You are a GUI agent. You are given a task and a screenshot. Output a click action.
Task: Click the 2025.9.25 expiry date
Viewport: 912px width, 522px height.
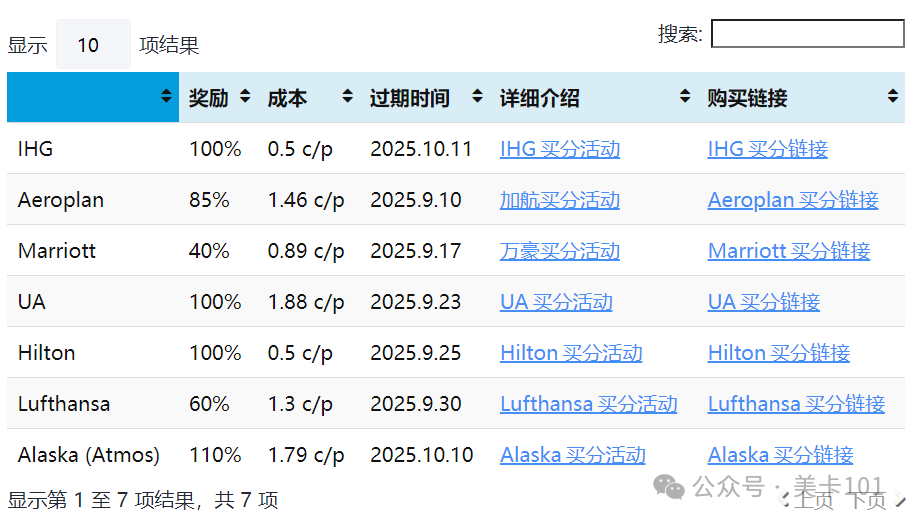point(416,353)
